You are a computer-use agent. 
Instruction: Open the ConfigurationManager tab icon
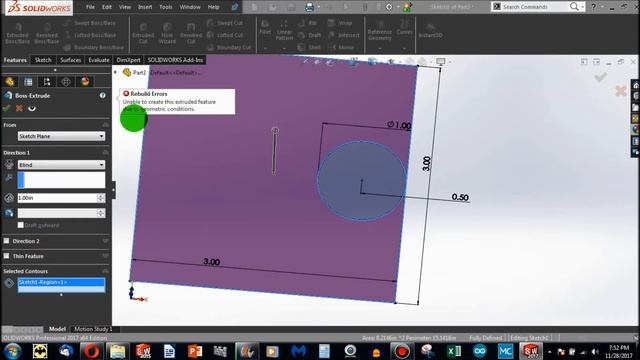pyautogui.click(x=47, y=82)
